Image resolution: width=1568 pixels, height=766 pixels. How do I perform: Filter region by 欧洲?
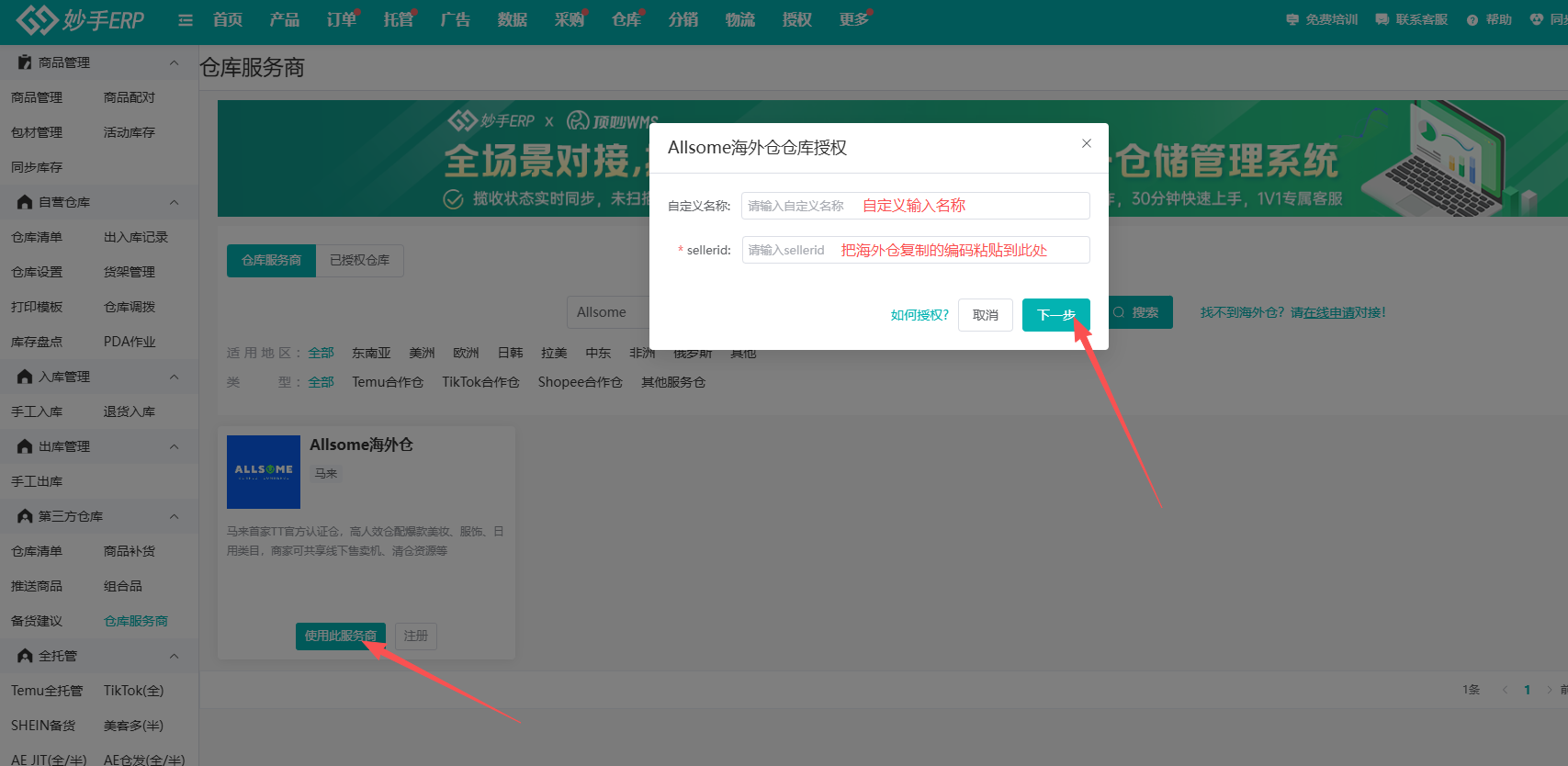466,353
